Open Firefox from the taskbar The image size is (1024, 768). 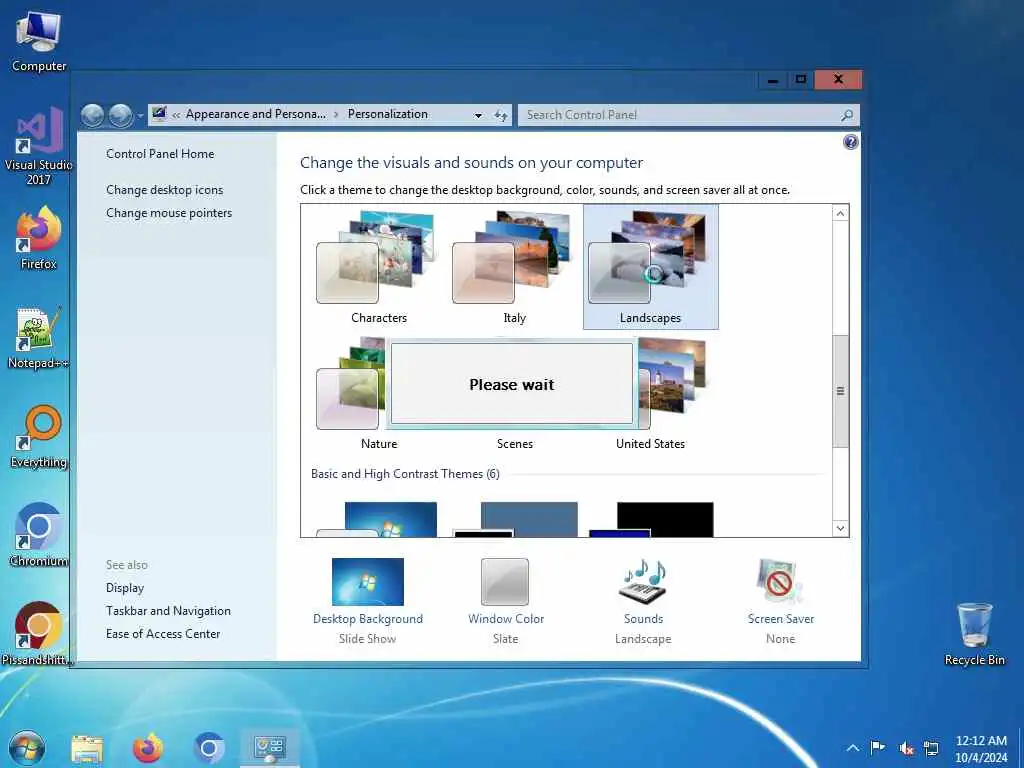(148, 748)
